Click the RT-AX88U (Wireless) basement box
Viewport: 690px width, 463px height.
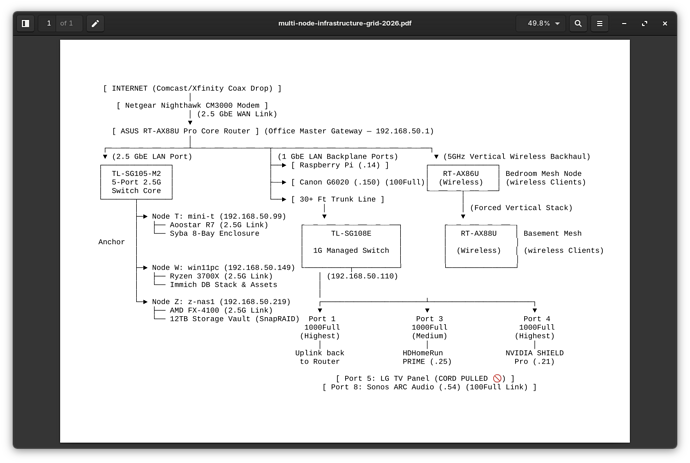481,246
